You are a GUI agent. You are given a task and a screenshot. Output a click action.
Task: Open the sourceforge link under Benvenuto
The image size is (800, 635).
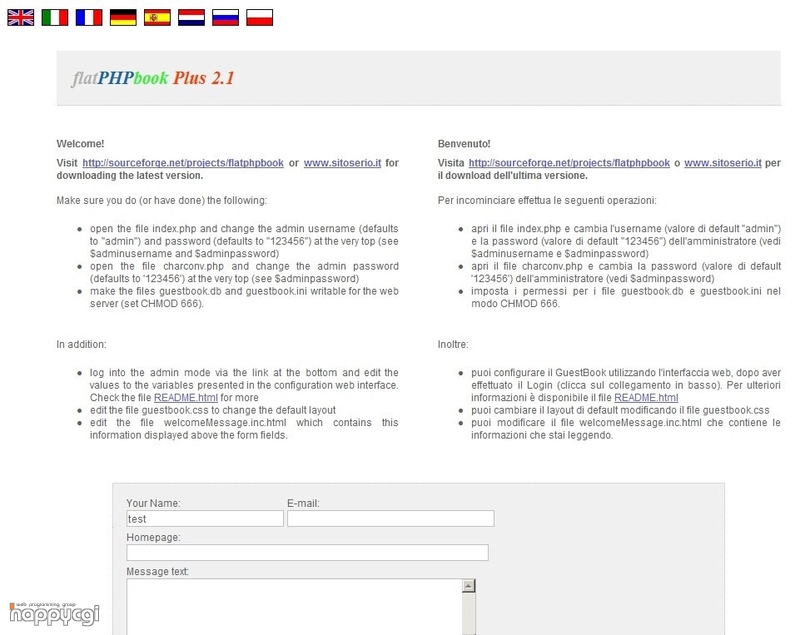(x=569, y=163)
